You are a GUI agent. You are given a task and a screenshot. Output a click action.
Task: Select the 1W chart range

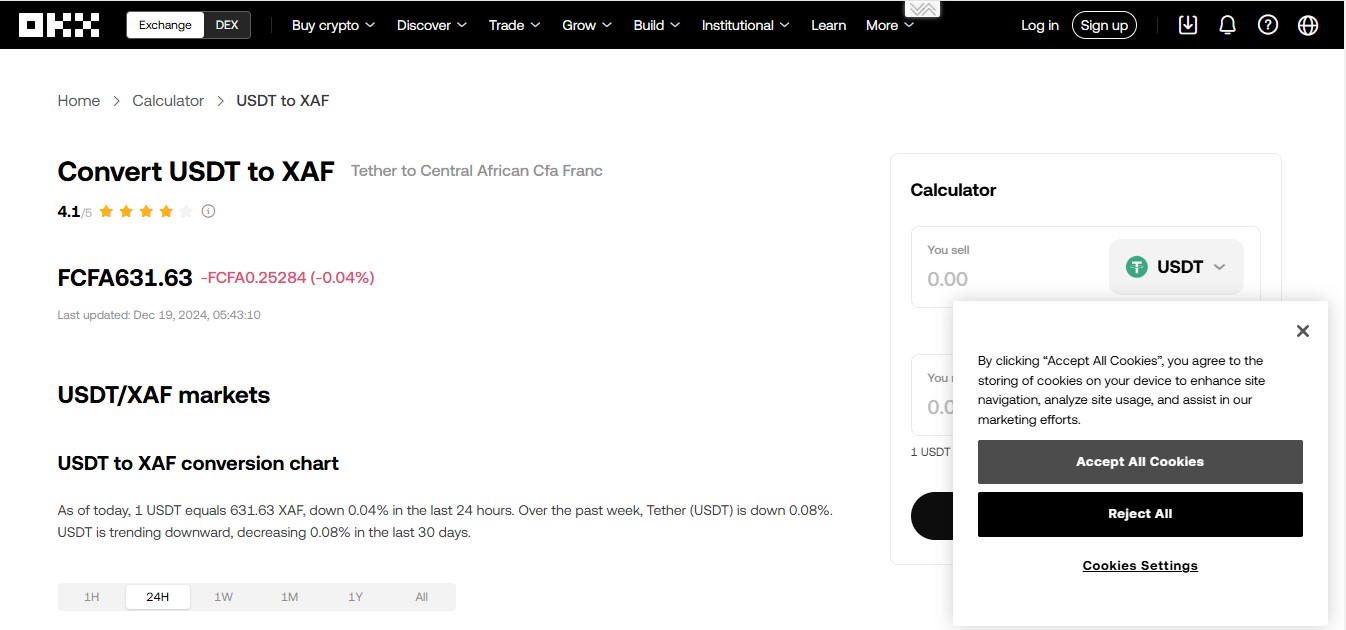coord(224,597)
